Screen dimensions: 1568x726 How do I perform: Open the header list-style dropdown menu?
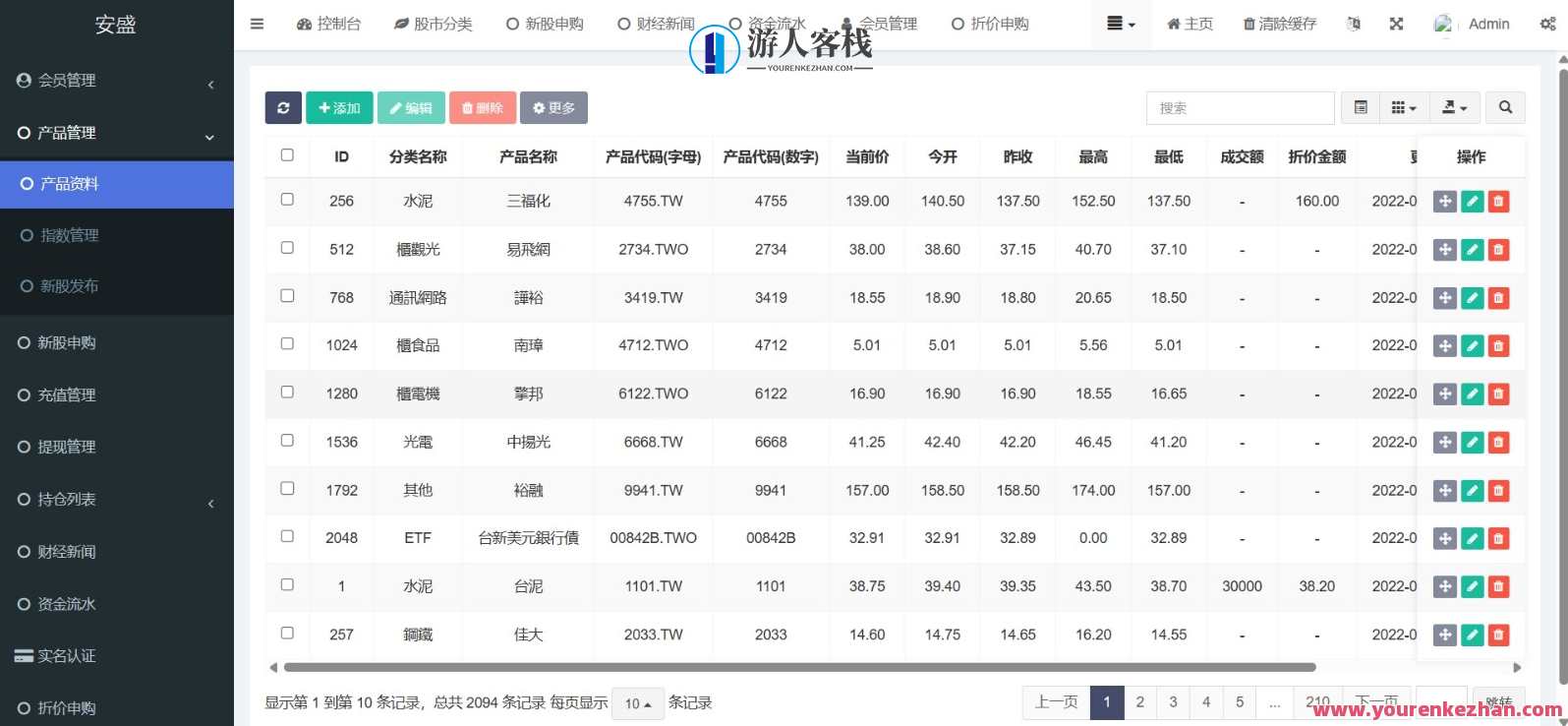(1121, 24)
